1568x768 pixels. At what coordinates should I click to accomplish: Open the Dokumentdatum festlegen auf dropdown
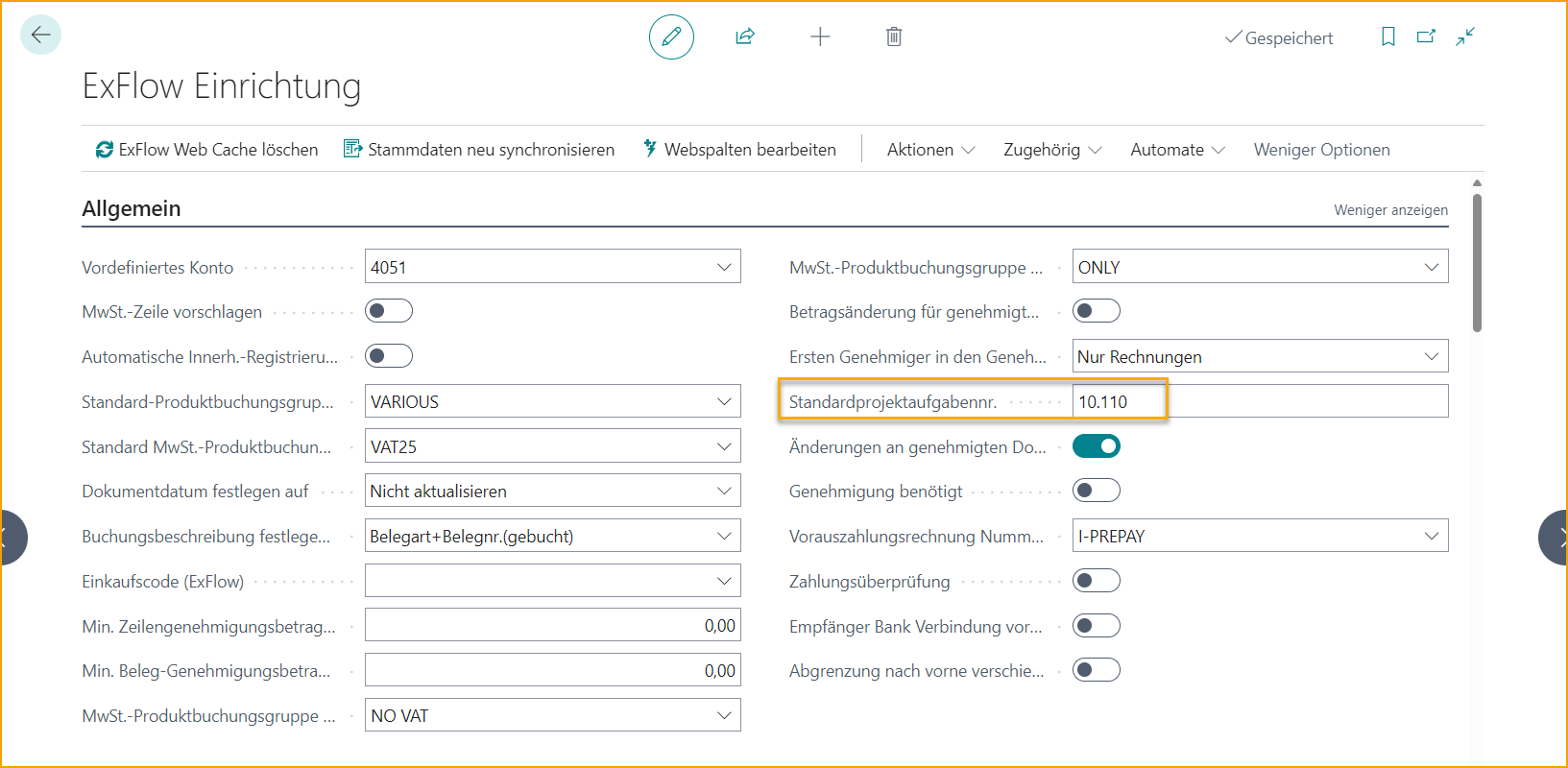tap(724, 491)
